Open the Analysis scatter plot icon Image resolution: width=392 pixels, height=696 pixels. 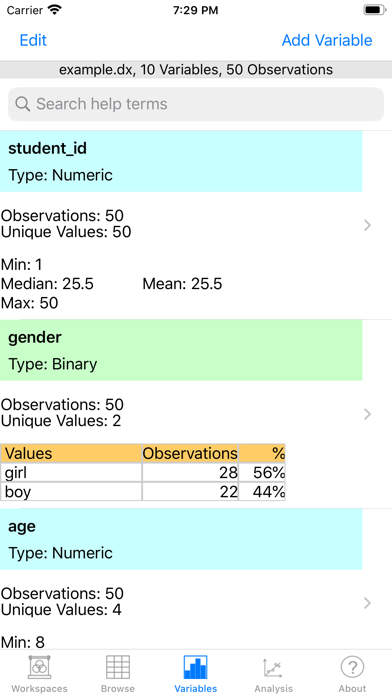(273, 667)
